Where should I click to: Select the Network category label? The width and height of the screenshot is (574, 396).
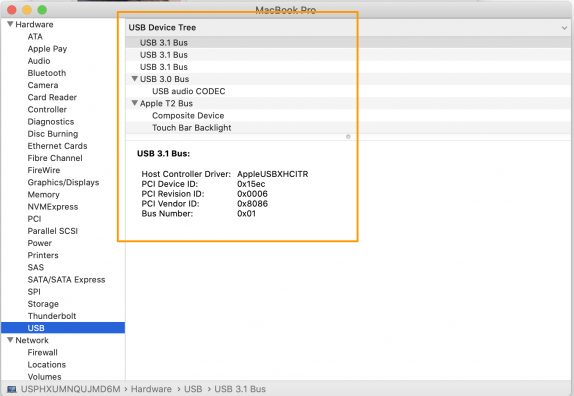pyautogui.click(x=32, y=340)
